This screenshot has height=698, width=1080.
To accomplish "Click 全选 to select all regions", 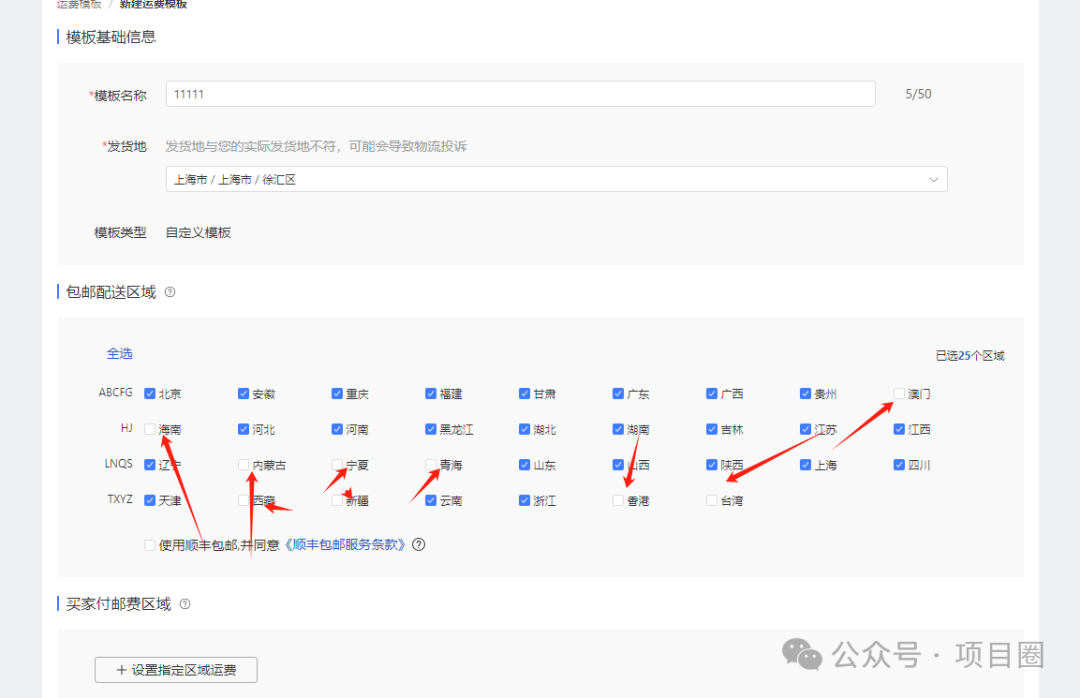I will point(119,353).
